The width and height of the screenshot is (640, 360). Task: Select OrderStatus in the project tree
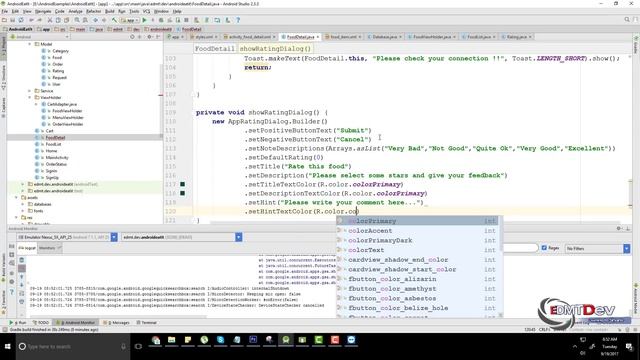tap(56, 164)
